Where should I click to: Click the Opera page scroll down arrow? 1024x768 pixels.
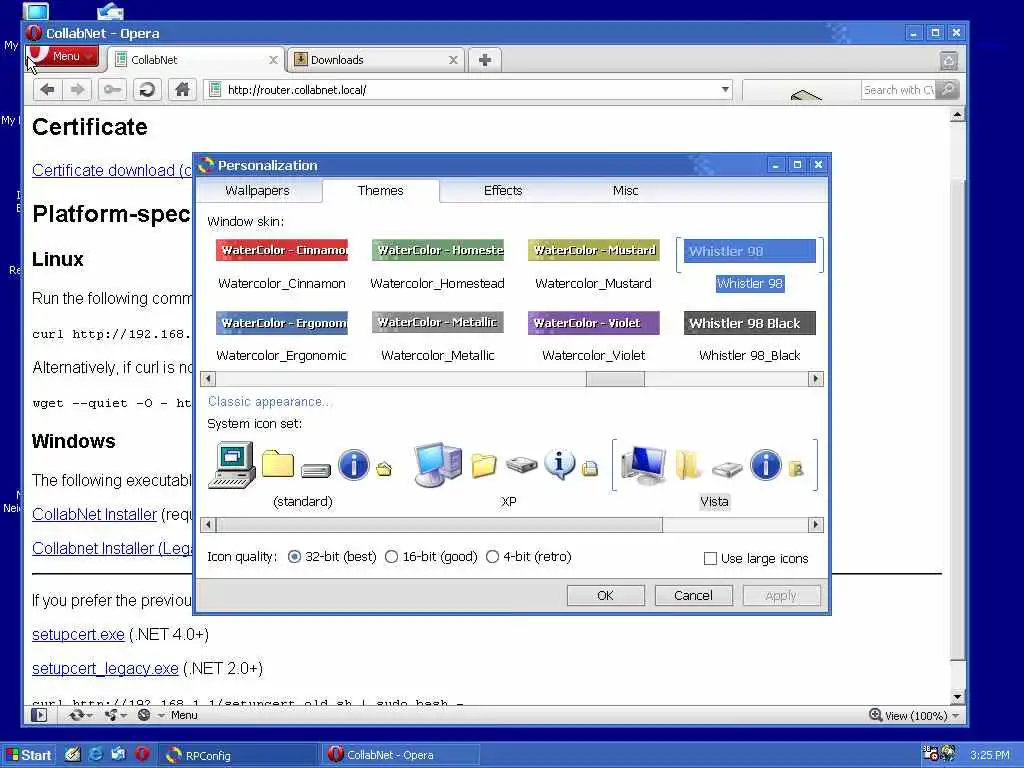coord(957,697)
